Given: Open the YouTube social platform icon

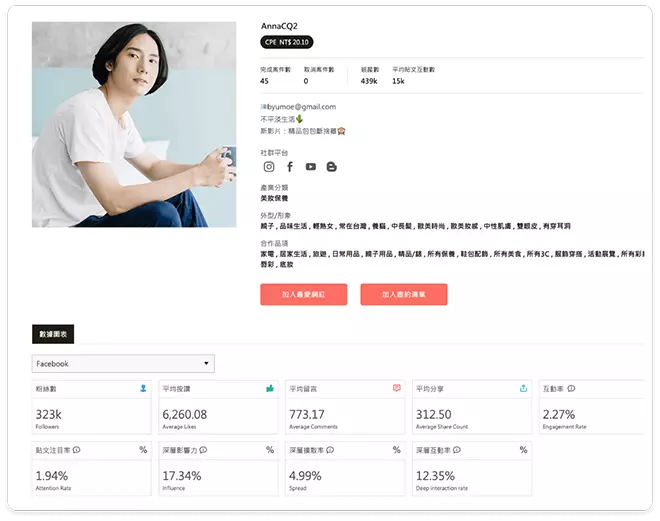Looking at the screenshot, I should click(x=311, y=167).
